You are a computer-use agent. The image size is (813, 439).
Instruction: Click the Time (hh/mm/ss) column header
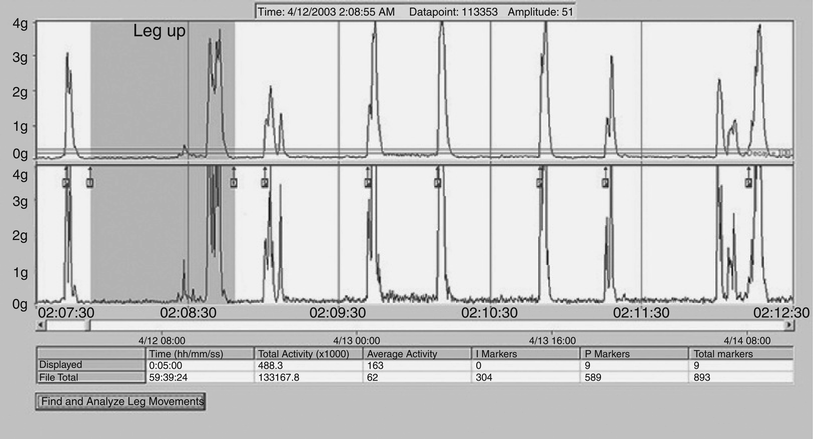coord(200,353)
